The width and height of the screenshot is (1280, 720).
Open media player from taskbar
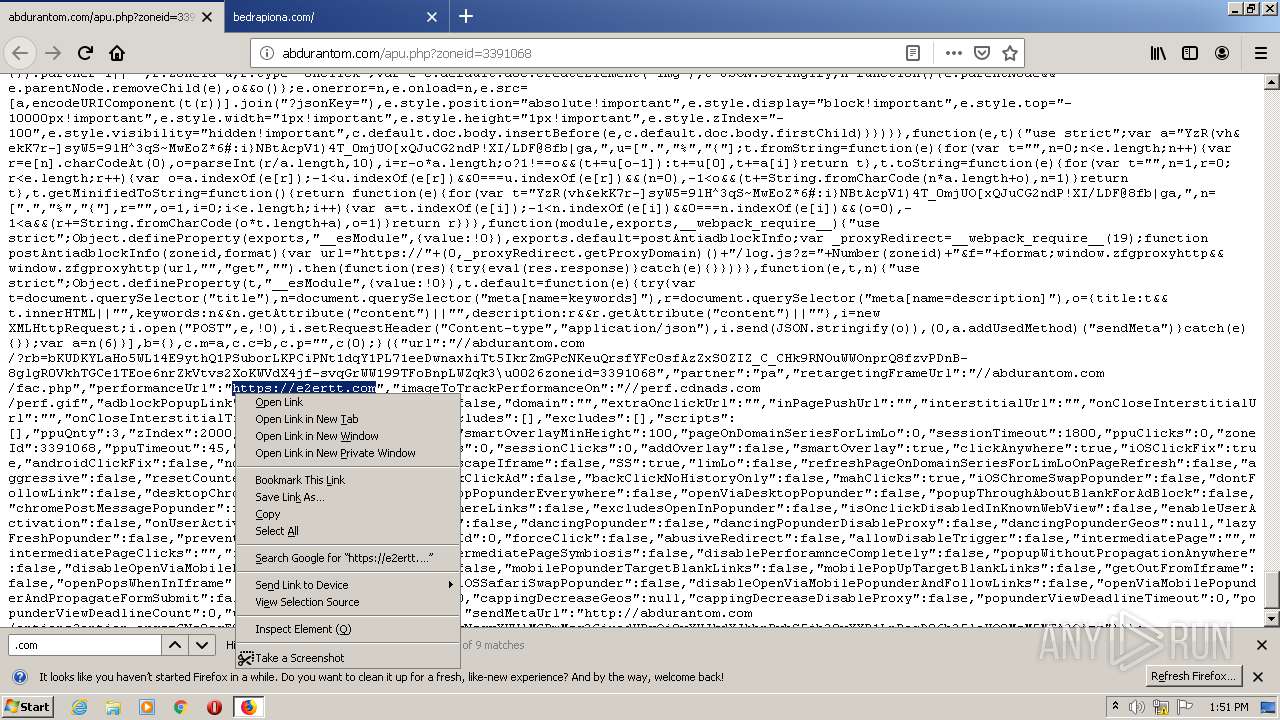click(147, 707)
